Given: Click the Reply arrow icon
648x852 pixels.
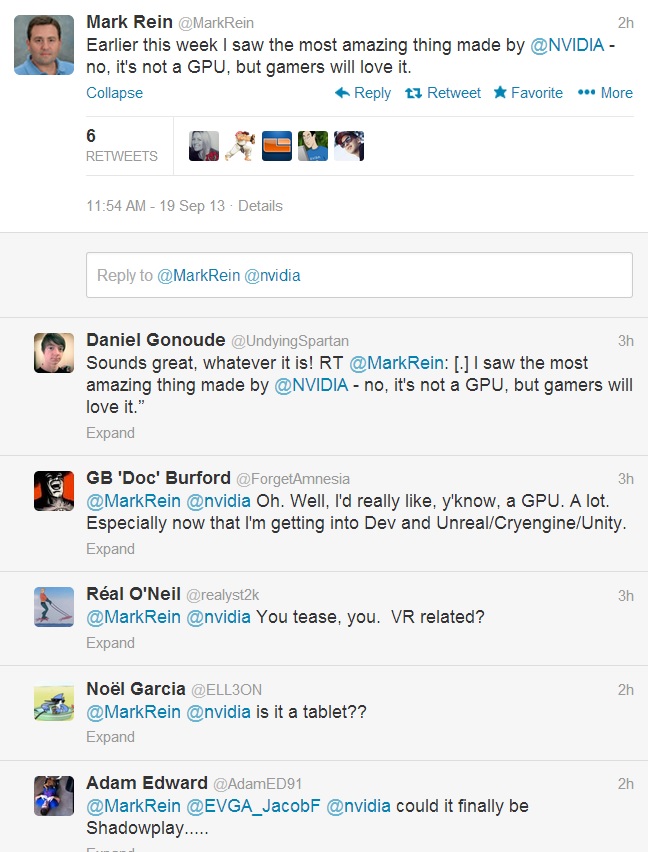Looking at the screenshot, I should tap(342, 93).
